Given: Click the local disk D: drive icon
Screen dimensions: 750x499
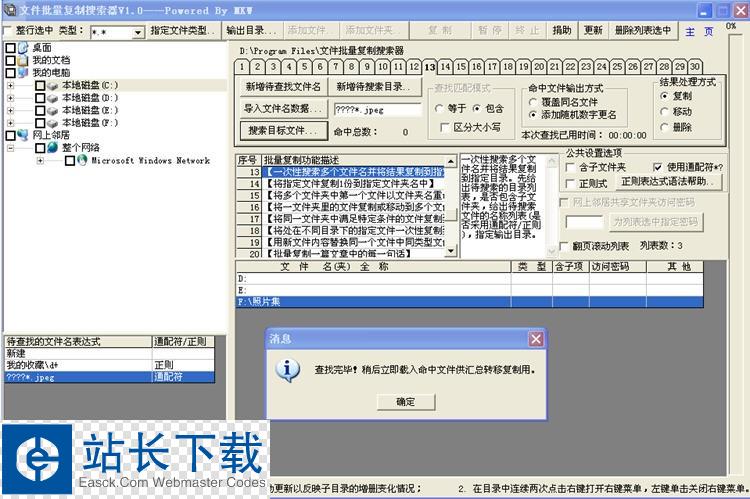Looking at the screenshot, I should (53, 98).
